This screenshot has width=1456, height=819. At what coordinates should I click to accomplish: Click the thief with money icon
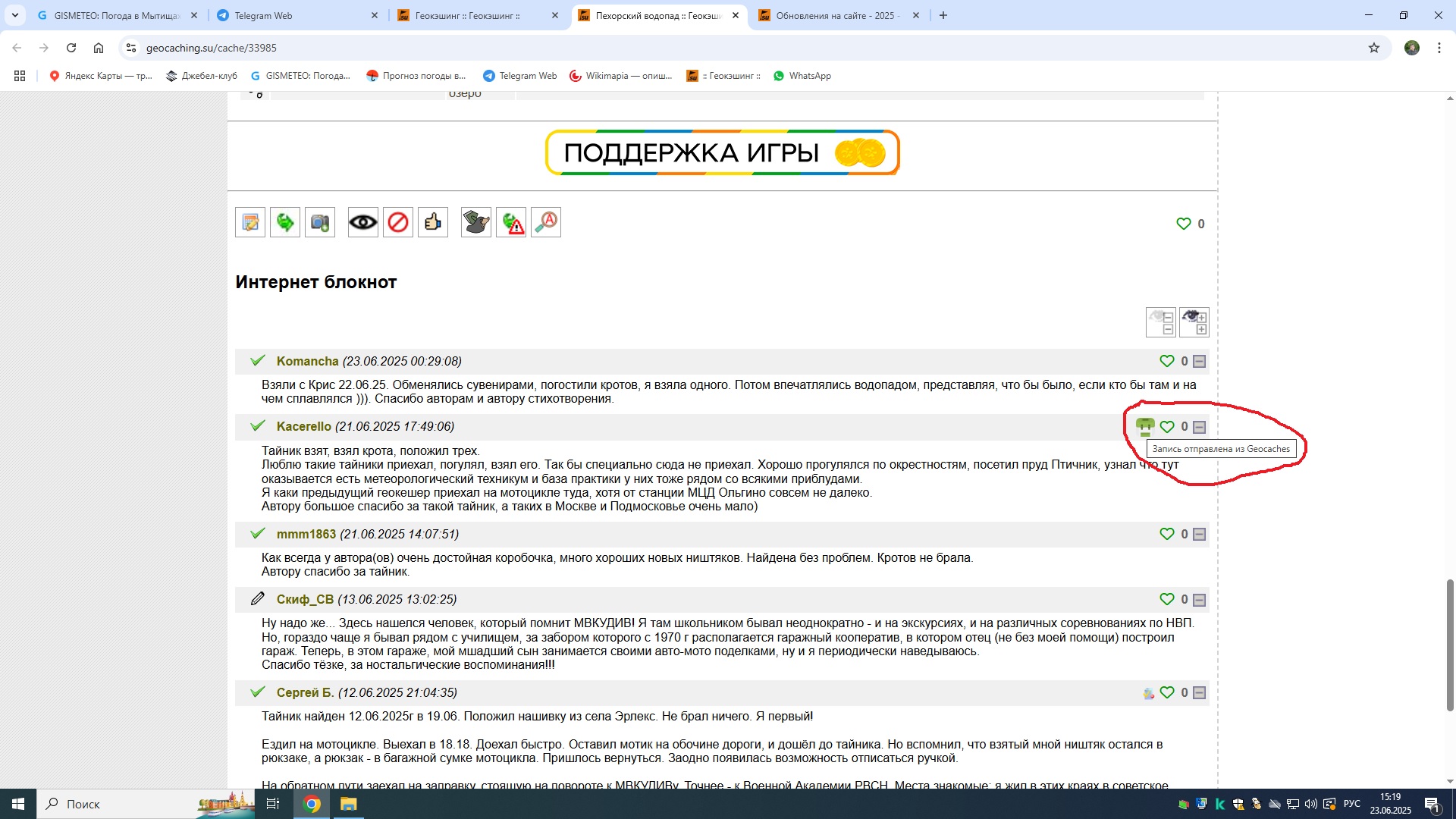coord(476,222)
